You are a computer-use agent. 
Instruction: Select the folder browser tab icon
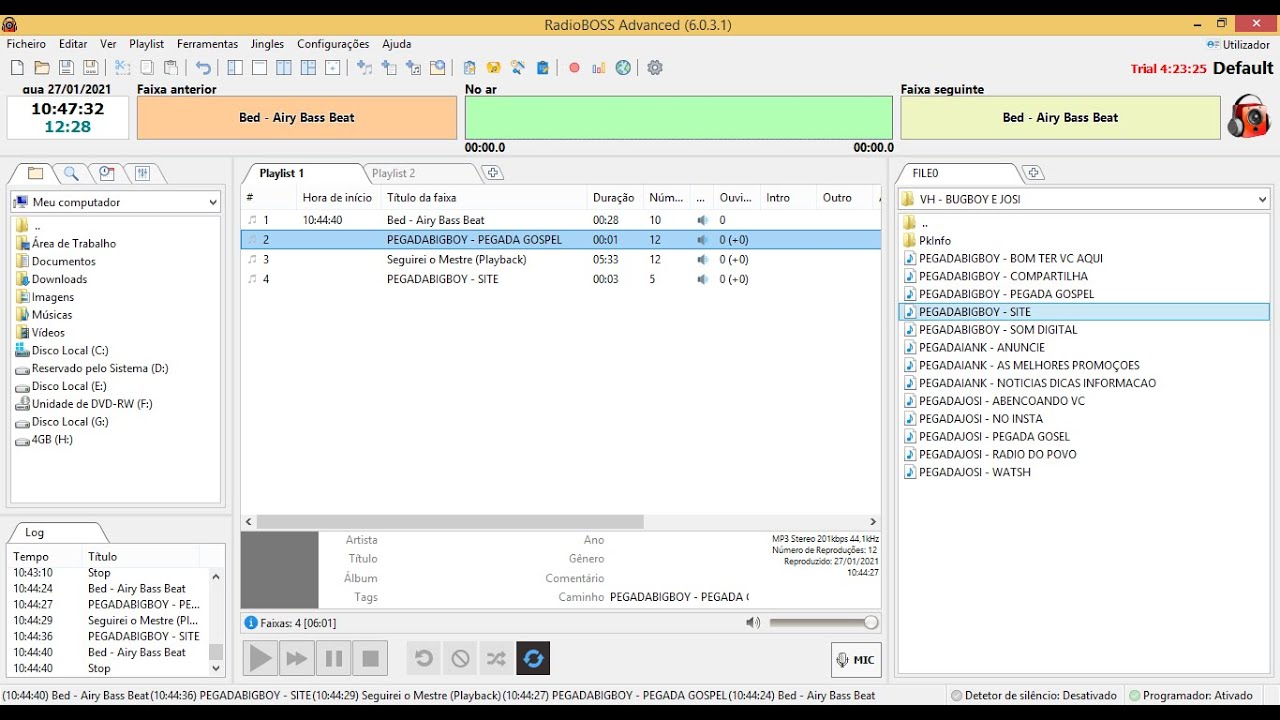(35, 173)
